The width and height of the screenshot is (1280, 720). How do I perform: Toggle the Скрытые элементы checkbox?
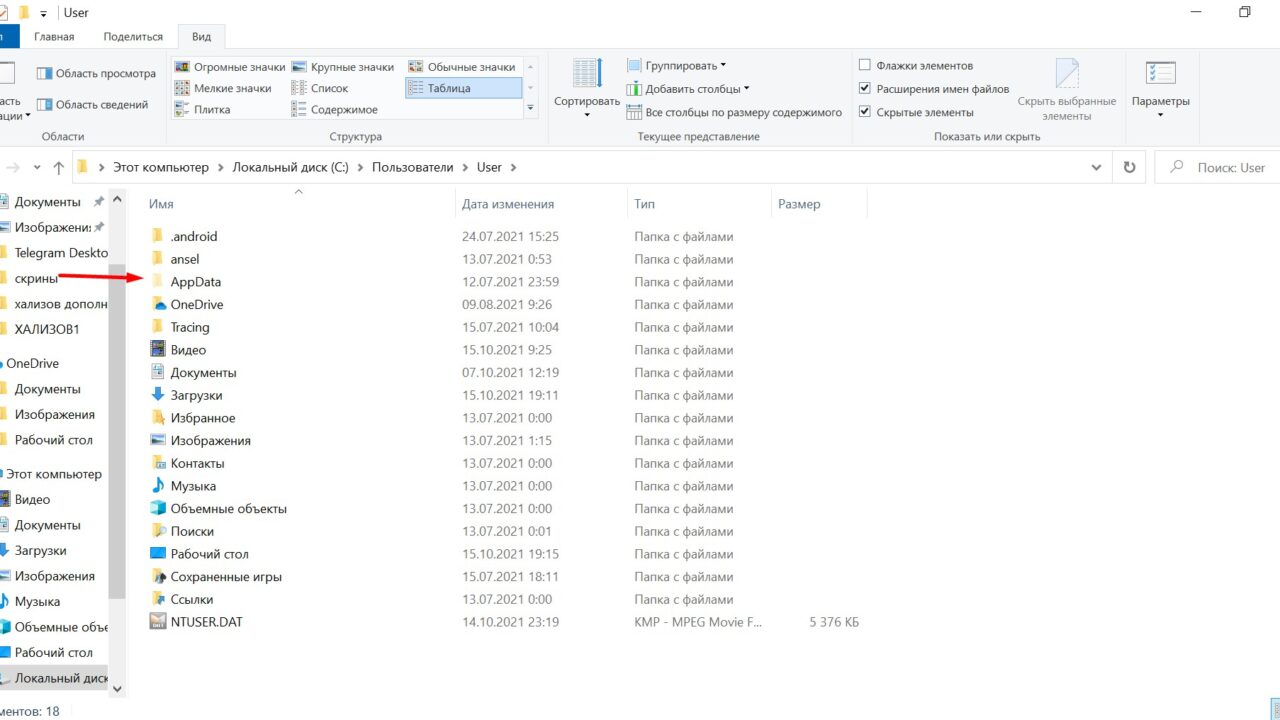[865, 112]
